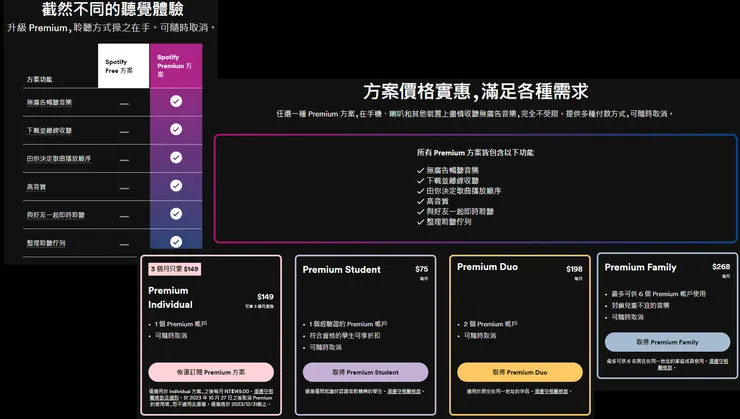Click the Premium Individual plan title
The image size is (740, 419).
[170, 297]
